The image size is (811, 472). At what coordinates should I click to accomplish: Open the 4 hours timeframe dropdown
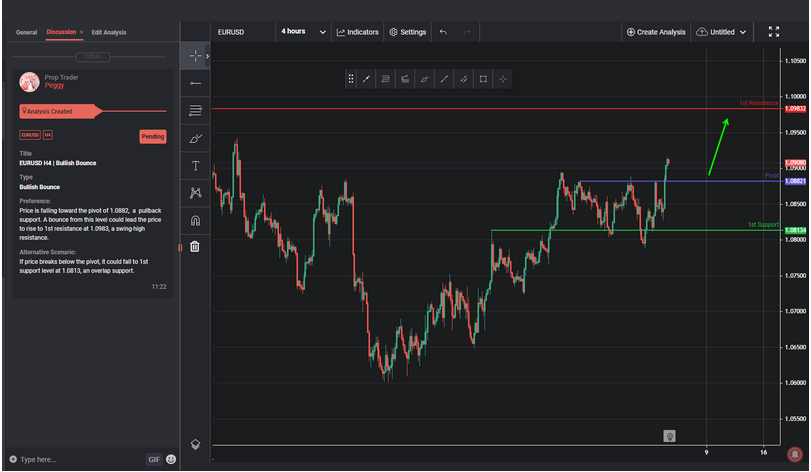click(x=303, y=32)
